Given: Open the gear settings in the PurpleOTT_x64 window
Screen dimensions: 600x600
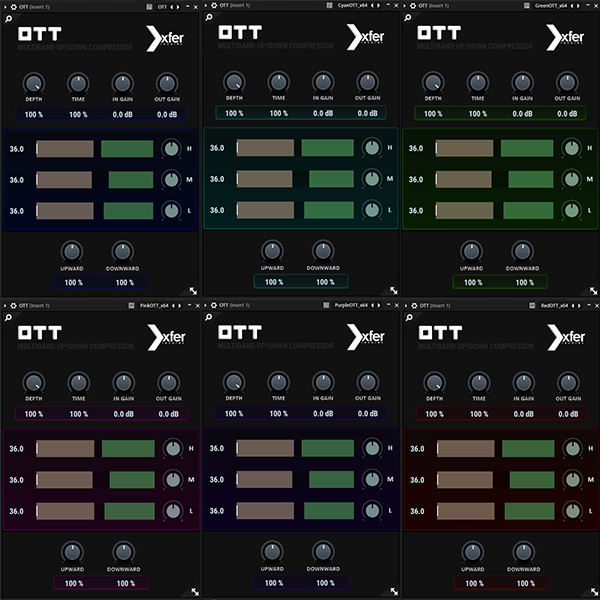Looking at the screenshot, I should click(x=214, y=305).
